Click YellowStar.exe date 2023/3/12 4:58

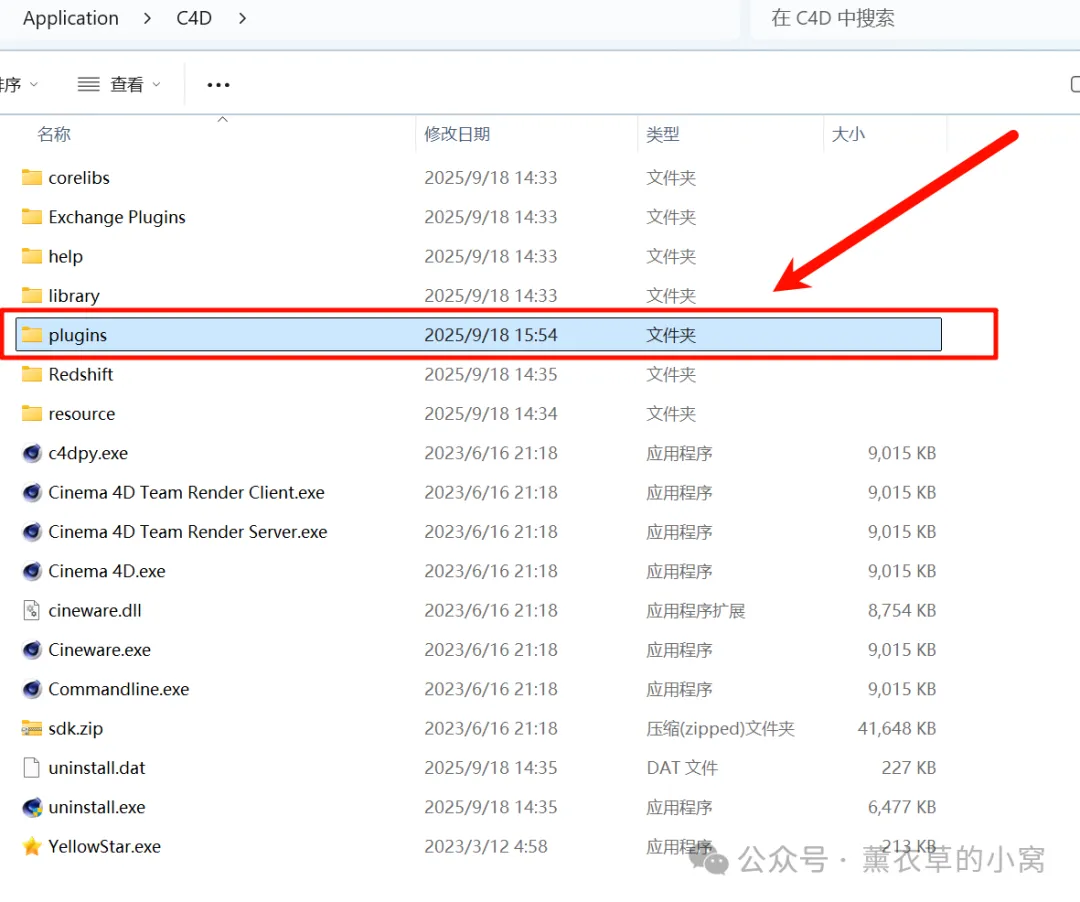486,846
